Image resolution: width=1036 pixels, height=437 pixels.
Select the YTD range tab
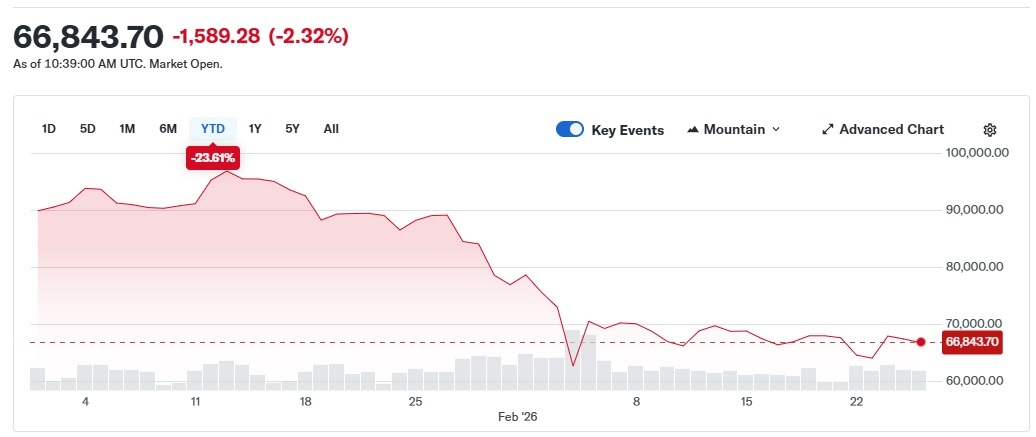point(213,128)
